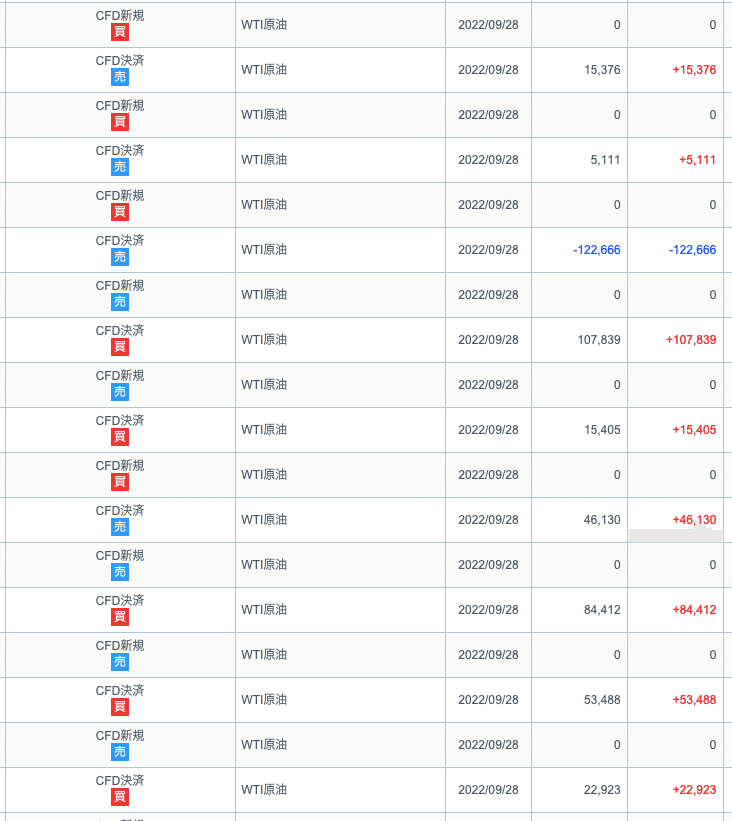The image size is (732, 821).
Task: Click the blue 売 badge in the +15,376 row
Action: click(x=120, y=77)
